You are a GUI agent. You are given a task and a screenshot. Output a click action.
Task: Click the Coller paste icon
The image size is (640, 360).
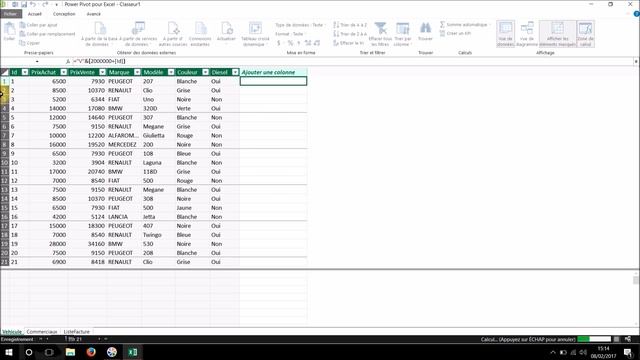(9, 32)
